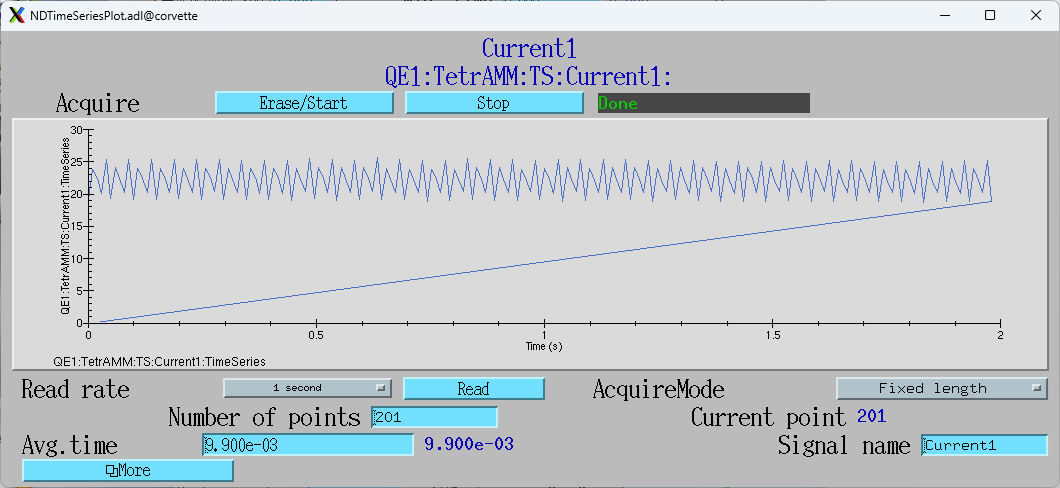This screenshot has height=488, width=1060.
Task: Click the Number of points input field
Action: click(435, 417)
